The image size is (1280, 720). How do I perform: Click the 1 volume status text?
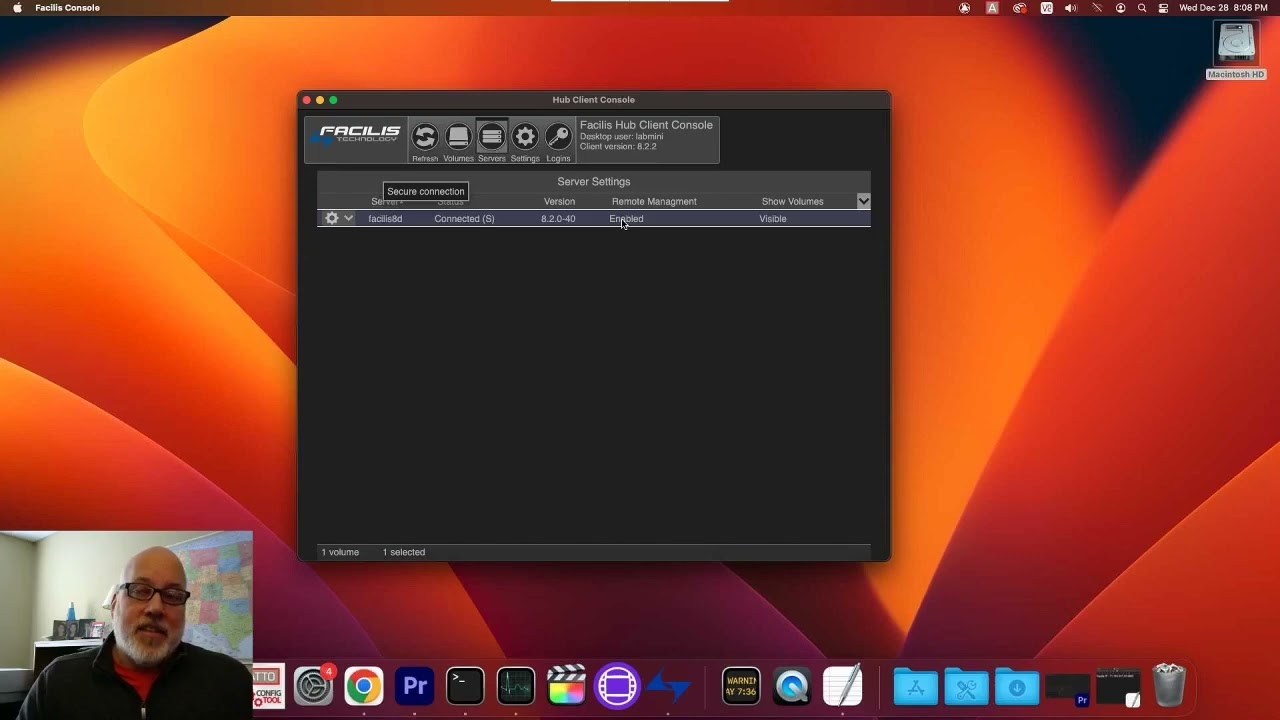tap(340, 552)
